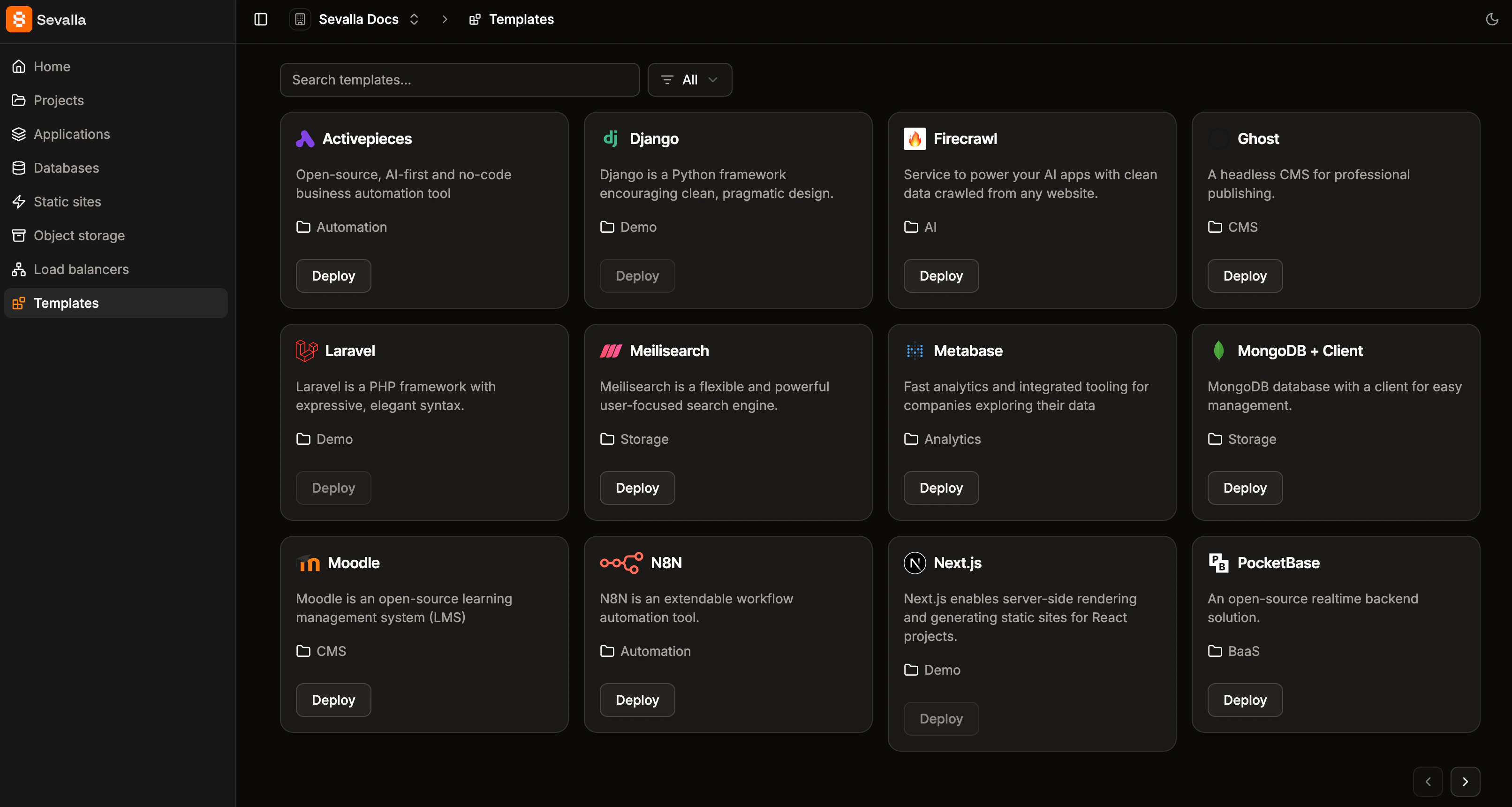This screenshot has height=807, width=1512.
Task: Click the Automation folder icon on Activepieces card
Action: pos(303,227)
